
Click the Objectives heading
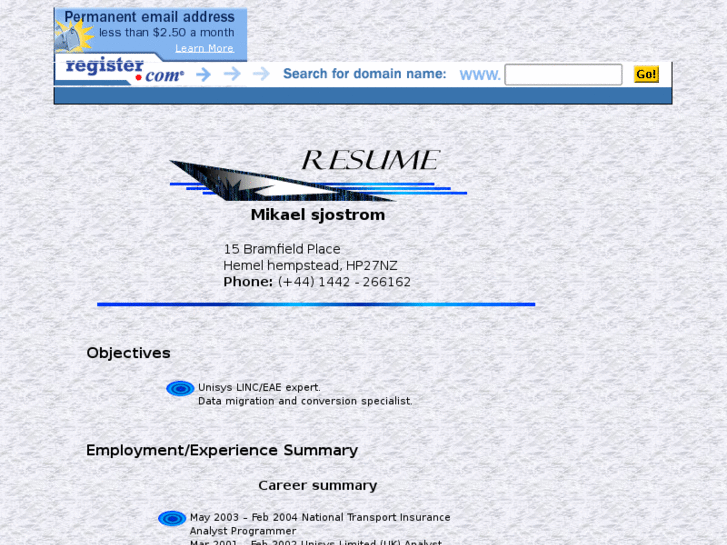coord(128,353)
